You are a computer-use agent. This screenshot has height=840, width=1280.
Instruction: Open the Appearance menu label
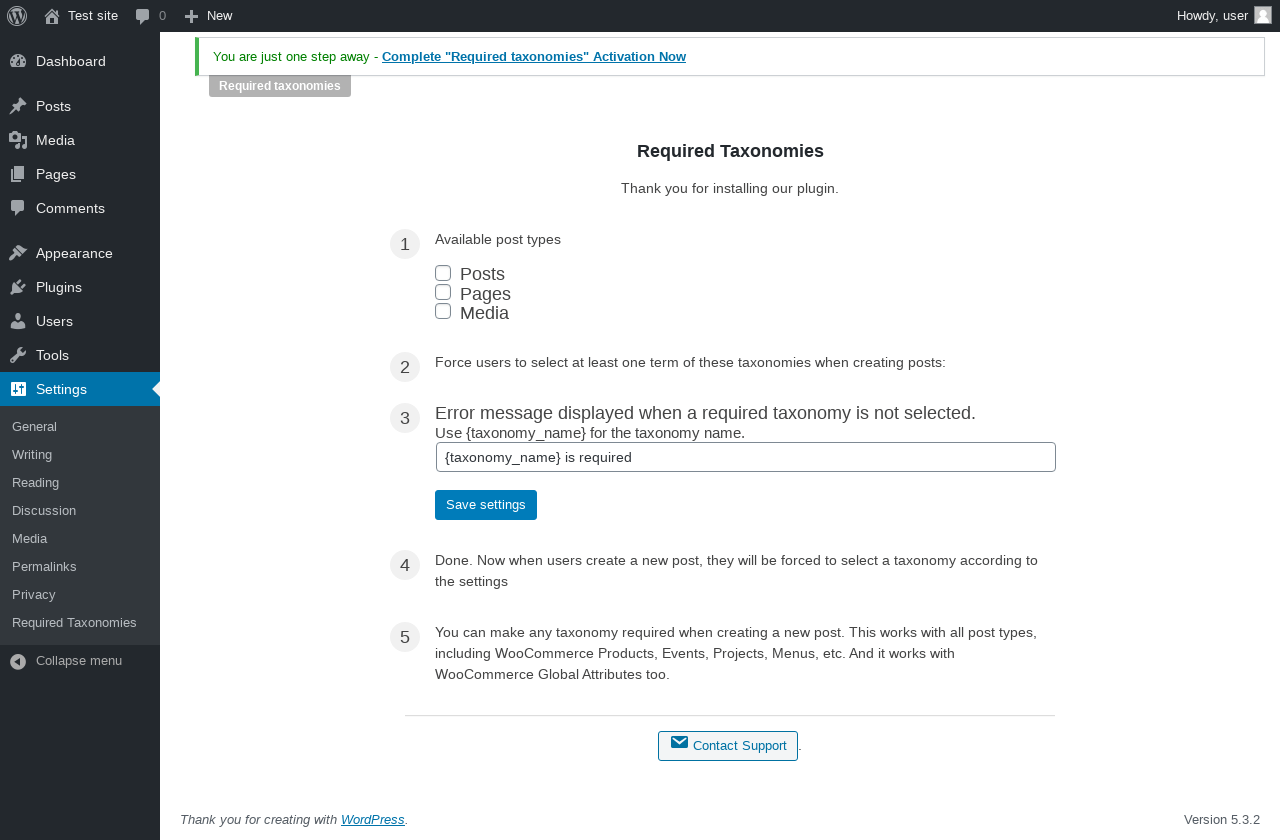point(74,253)
